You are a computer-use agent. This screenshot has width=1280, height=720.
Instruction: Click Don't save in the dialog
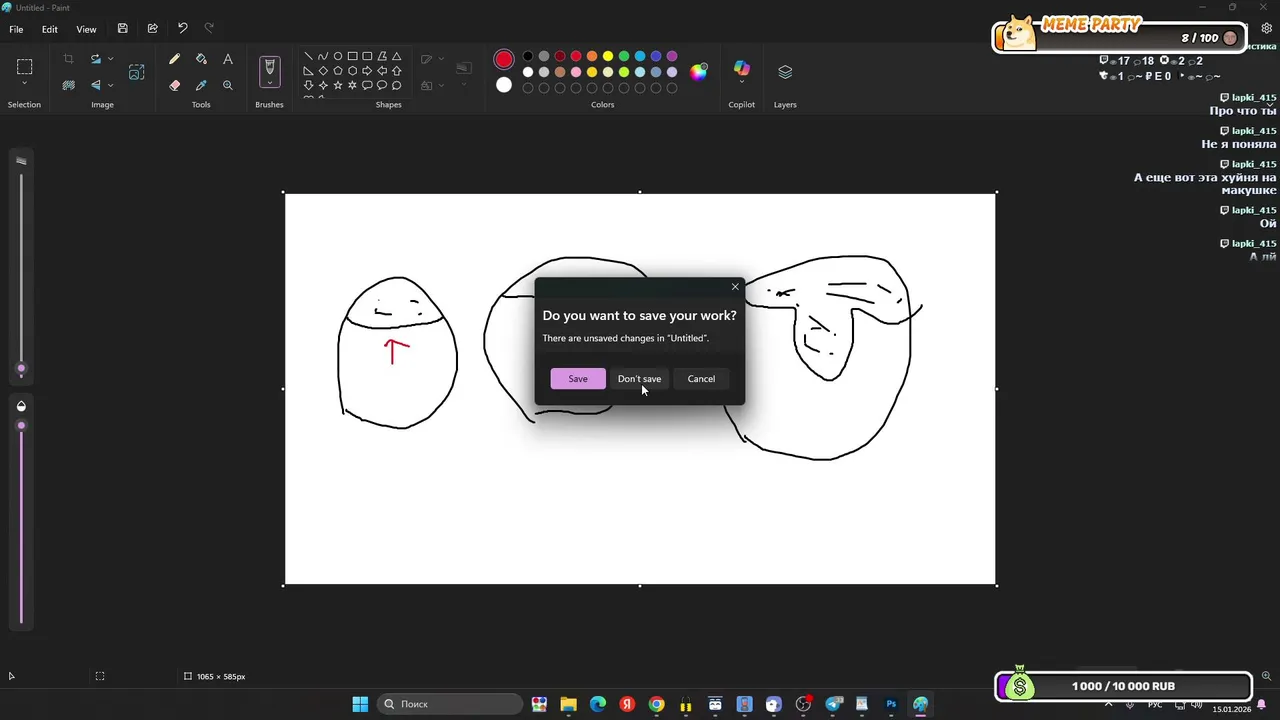pos(639,379)
